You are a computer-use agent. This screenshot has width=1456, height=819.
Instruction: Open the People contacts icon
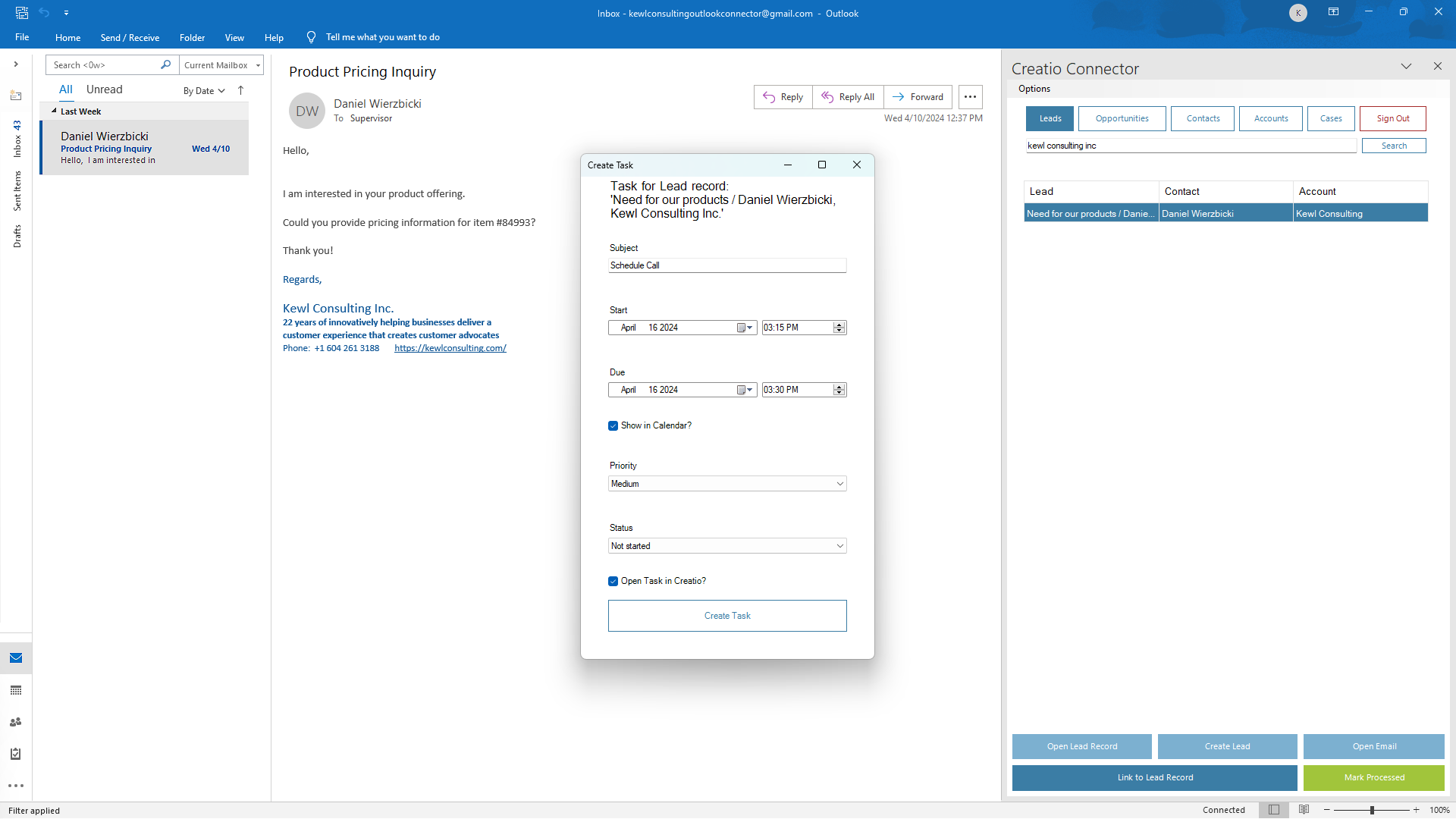coord(16,722)
